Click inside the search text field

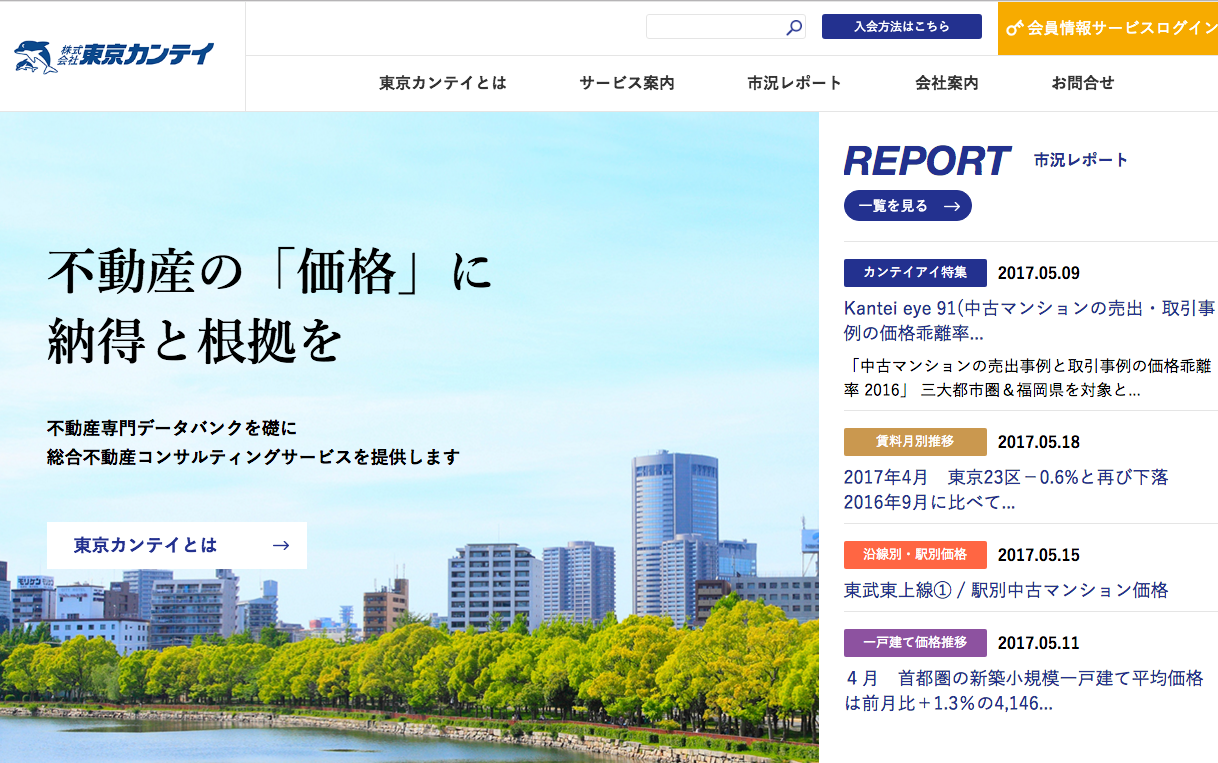714,27
